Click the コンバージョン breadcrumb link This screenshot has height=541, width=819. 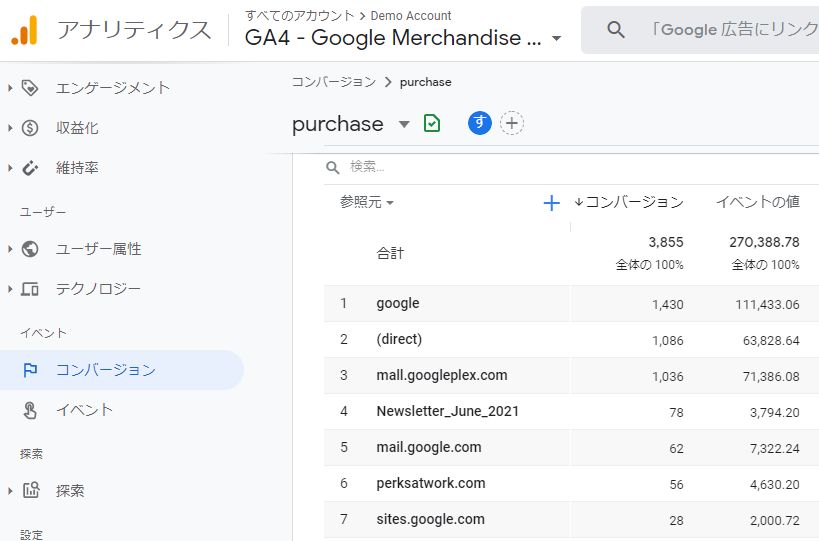point(333,82)
